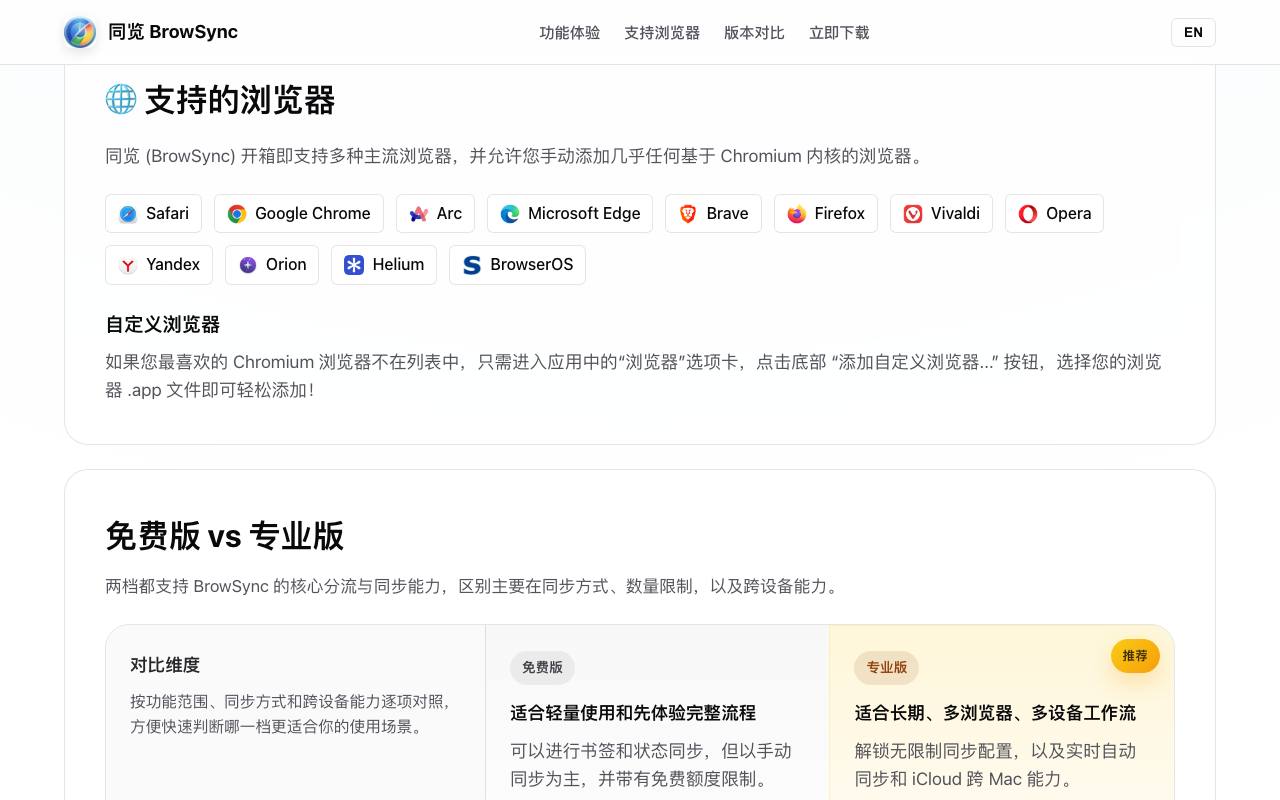Click the 免费版 badge
The width and height of the screenshot is (1280, 800).
[x=542, y=667]
